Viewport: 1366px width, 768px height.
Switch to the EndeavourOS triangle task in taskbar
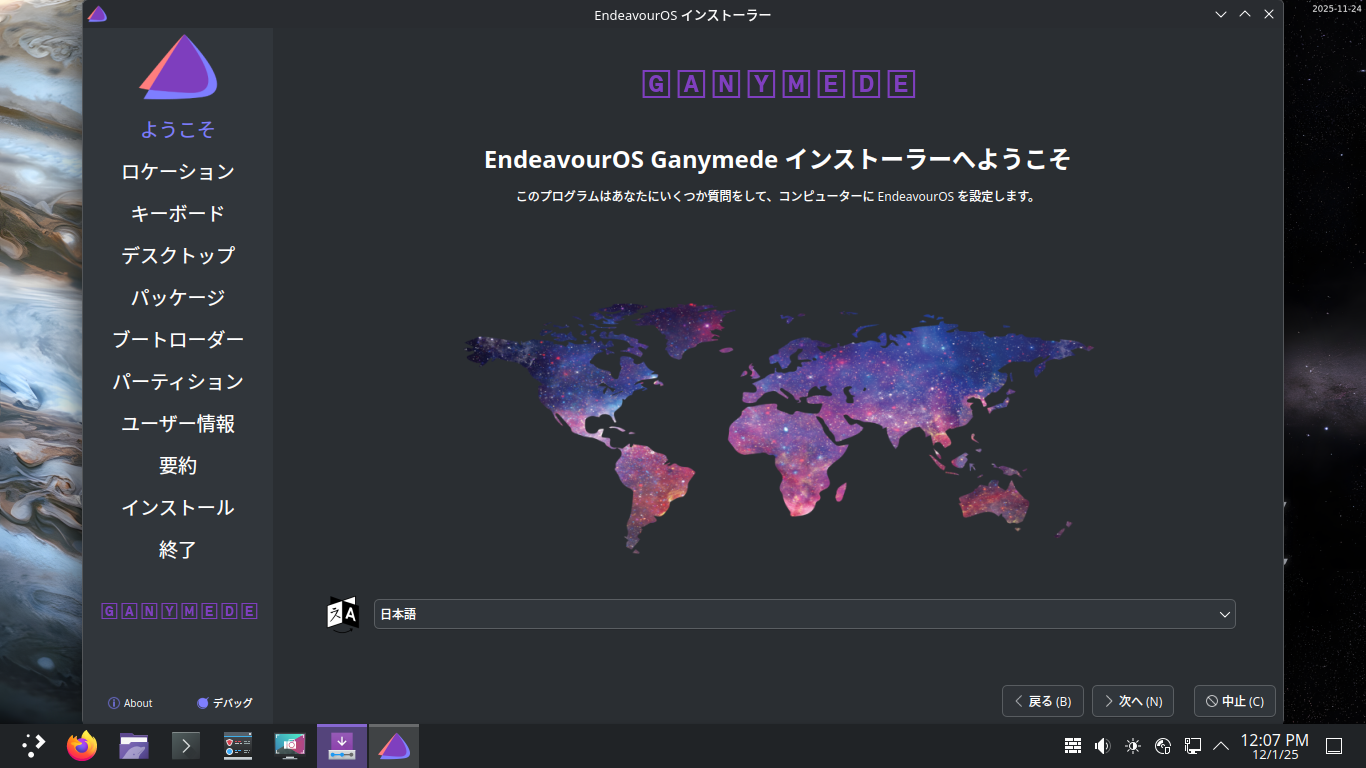pyautogui.click(x=394, y=745)
